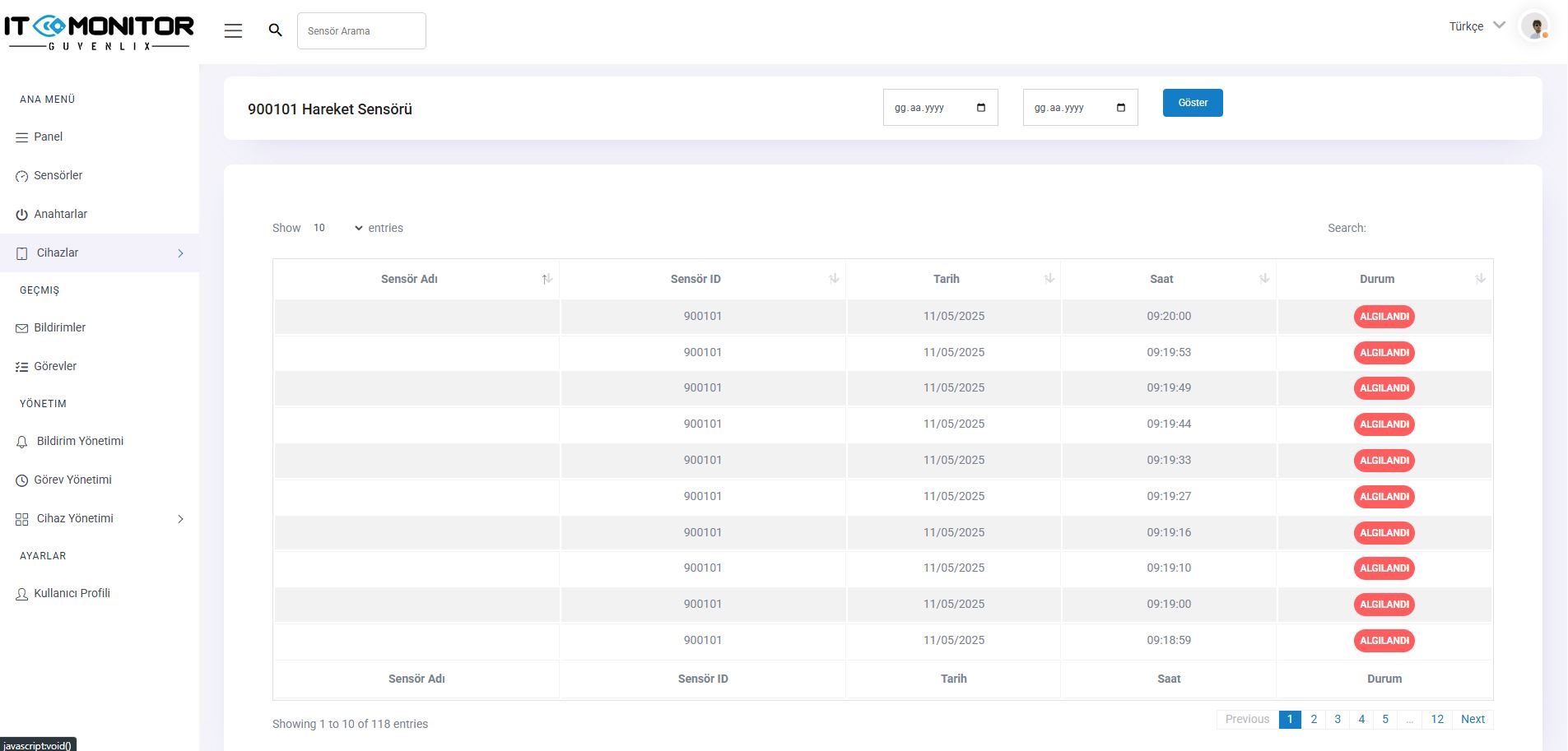Image resolution: width=1568 pixels, height=751 pixels.
Task: Open Kullanıcı Profili settings page
Action: pyautogui.click(x=72, y=593)
